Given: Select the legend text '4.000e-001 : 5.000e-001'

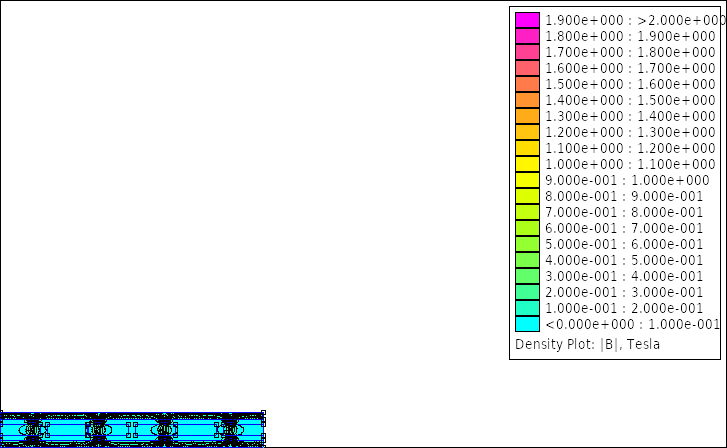Looking at the screenshot, I should pos(625,260).
